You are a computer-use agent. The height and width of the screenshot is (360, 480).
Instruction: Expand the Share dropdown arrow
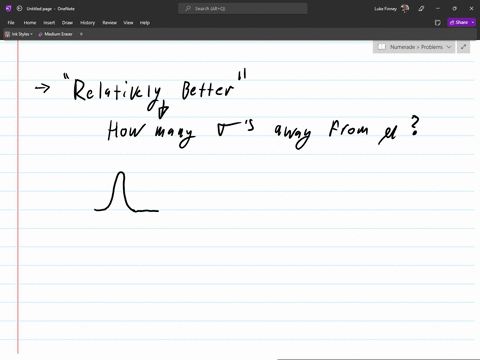473,22
